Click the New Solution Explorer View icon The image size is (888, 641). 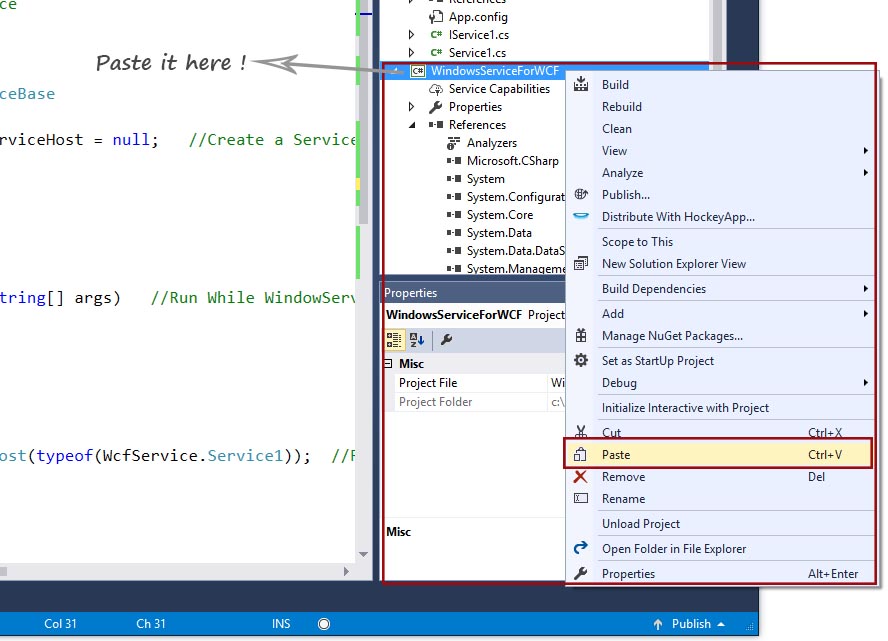tap(580, 263)
